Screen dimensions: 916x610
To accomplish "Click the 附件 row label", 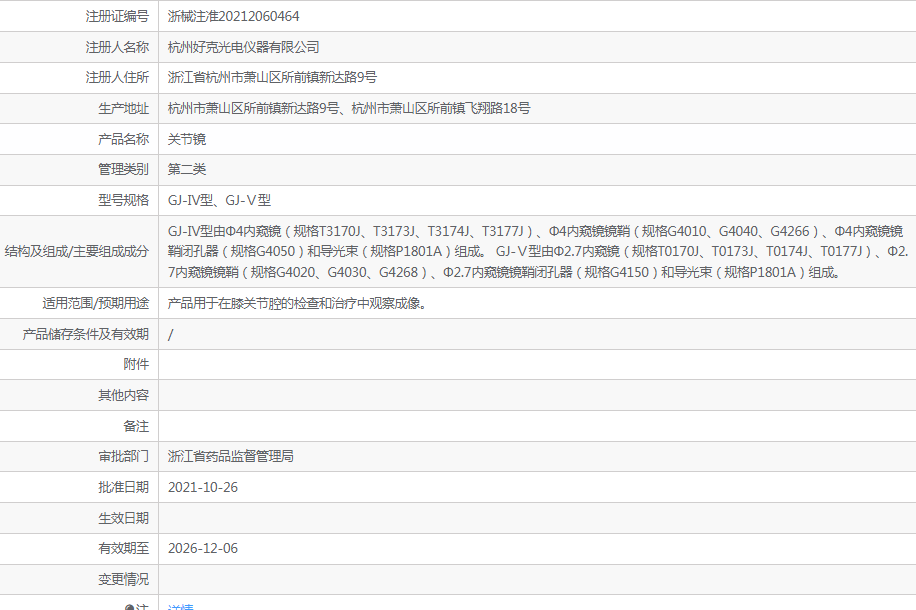I will click(136, 365).
